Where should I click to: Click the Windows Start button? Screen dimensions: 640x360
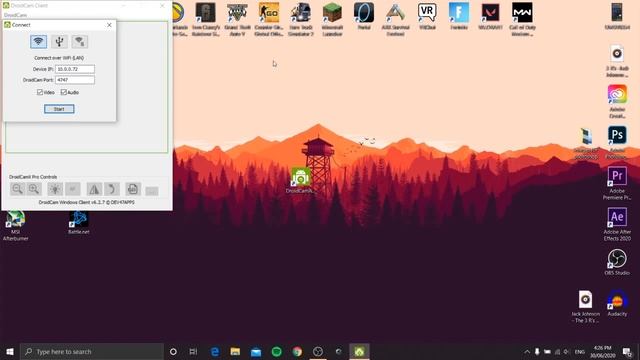point(10,351)
